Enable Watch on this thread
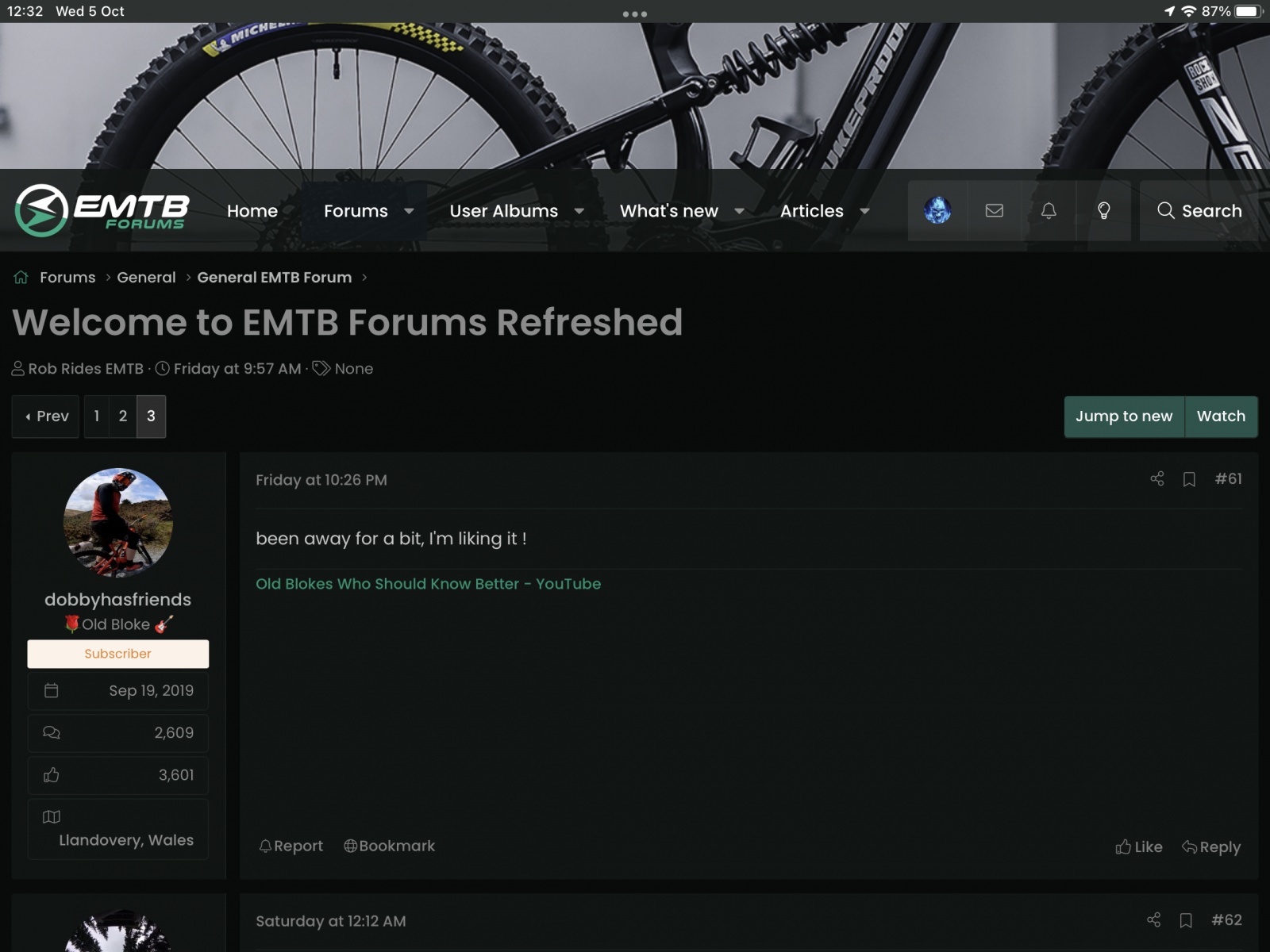The height and width of the screenshot is (952, 1270). [x=1221, y=416]
